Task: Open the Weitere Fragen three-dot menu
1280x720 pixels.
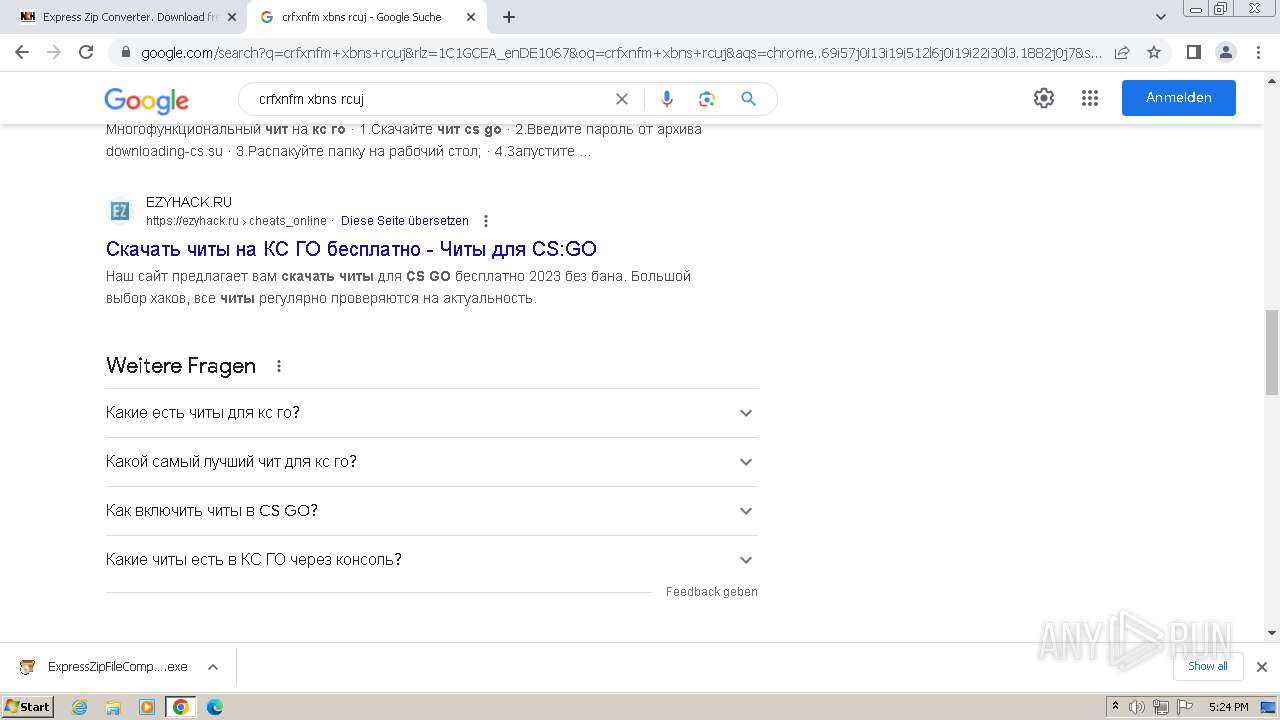Action: [x=279, y=366]
